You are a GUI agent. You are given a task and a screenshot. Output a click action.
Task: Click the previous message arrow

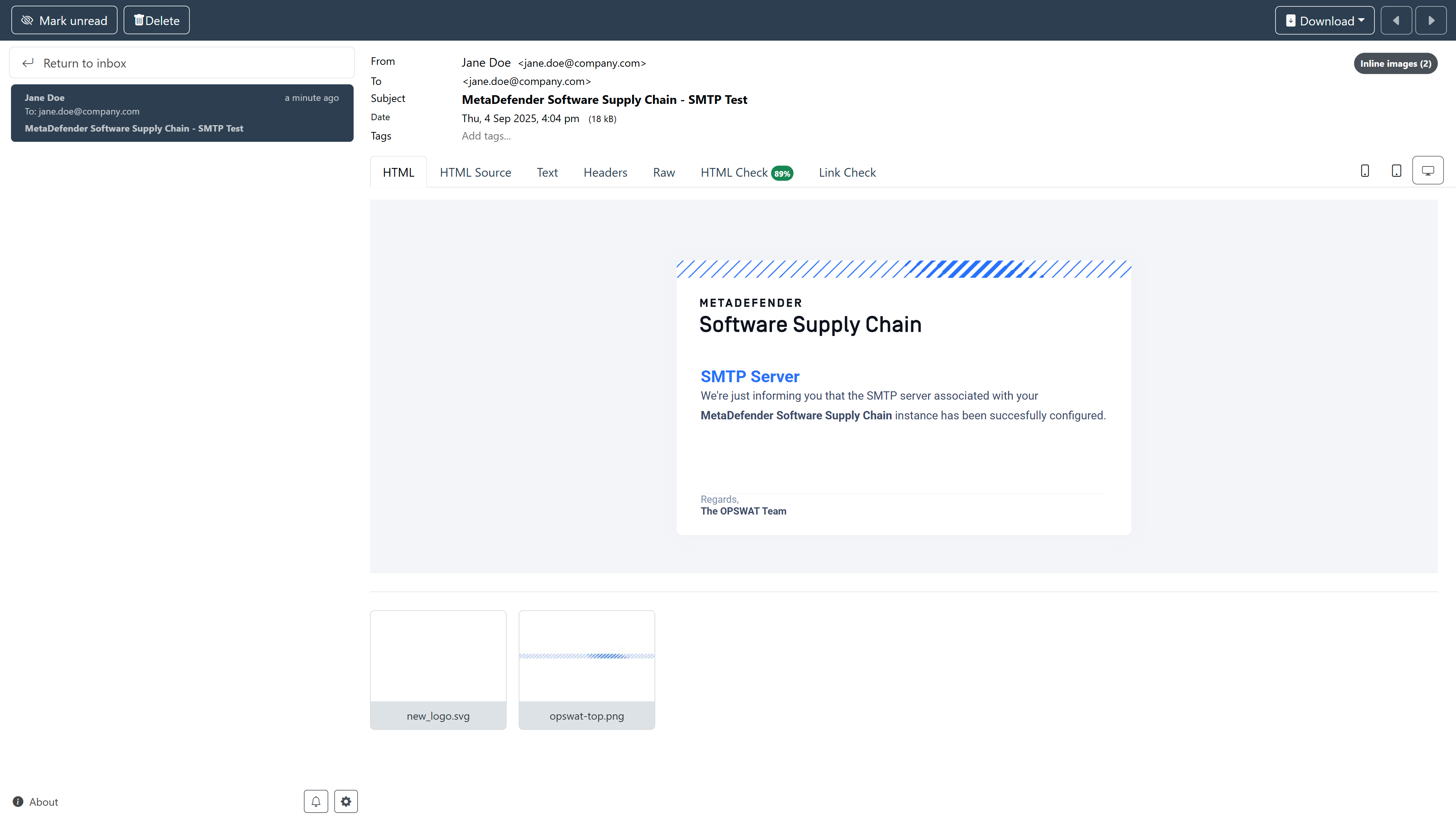[x=1395, y=20]
